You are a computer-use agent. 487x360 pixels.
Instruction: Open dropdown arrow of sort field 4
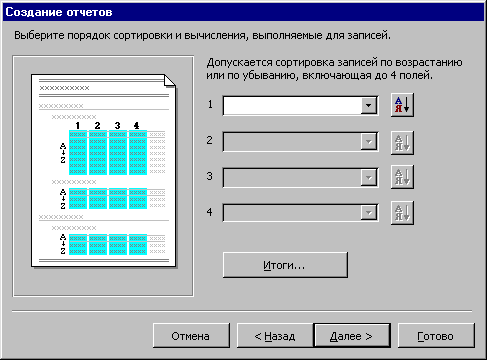point(368,213)
